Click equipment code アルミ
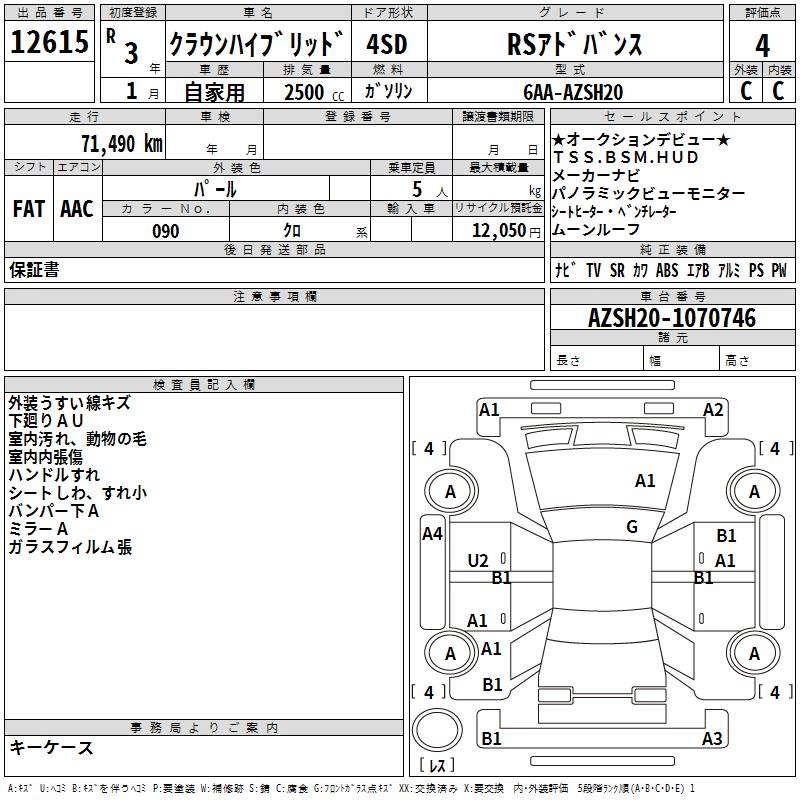 (729, 270)
